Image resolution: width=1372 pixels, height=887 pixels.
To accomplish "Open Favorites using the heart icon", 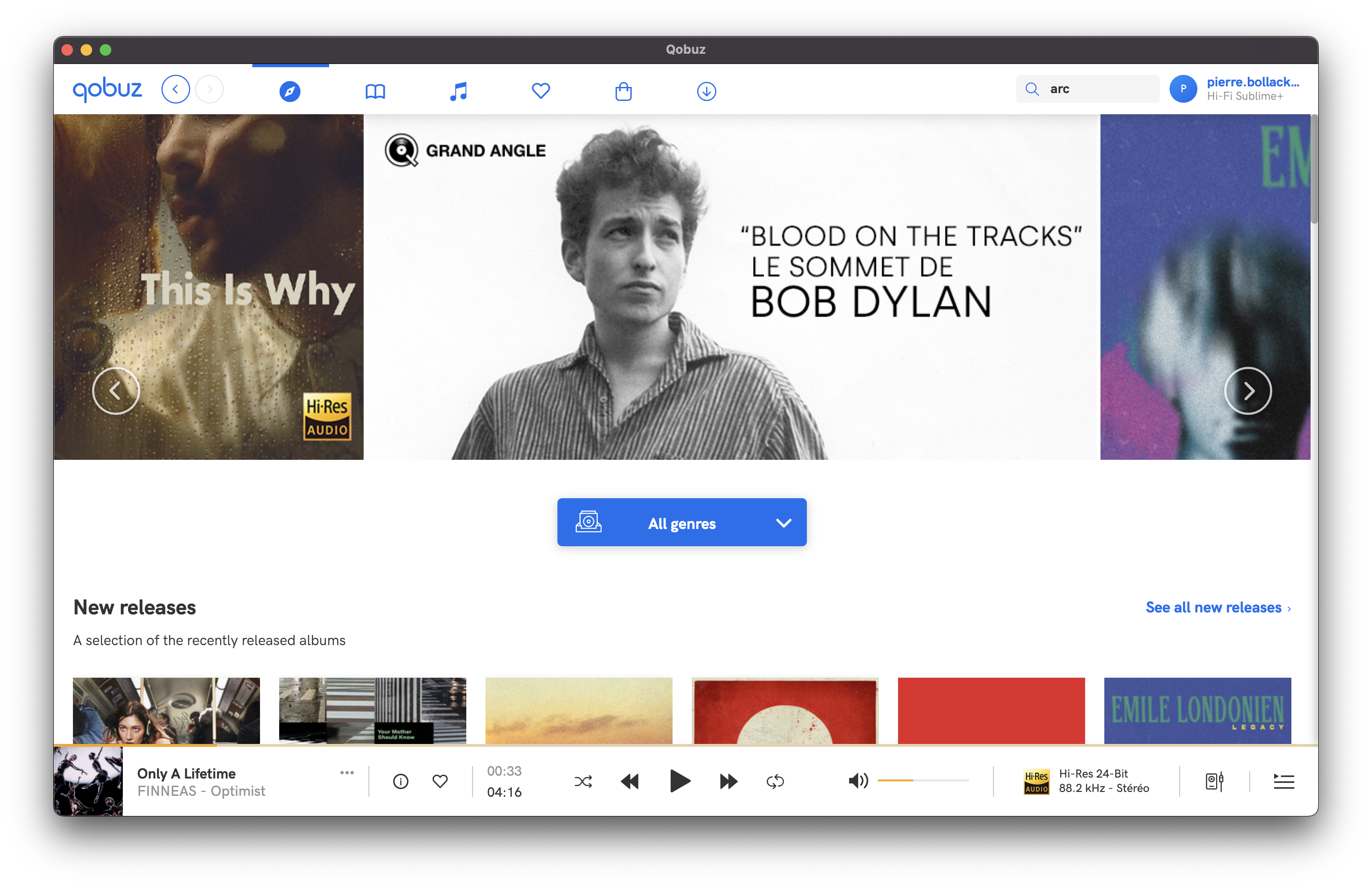I will click(x=540, y=90).
